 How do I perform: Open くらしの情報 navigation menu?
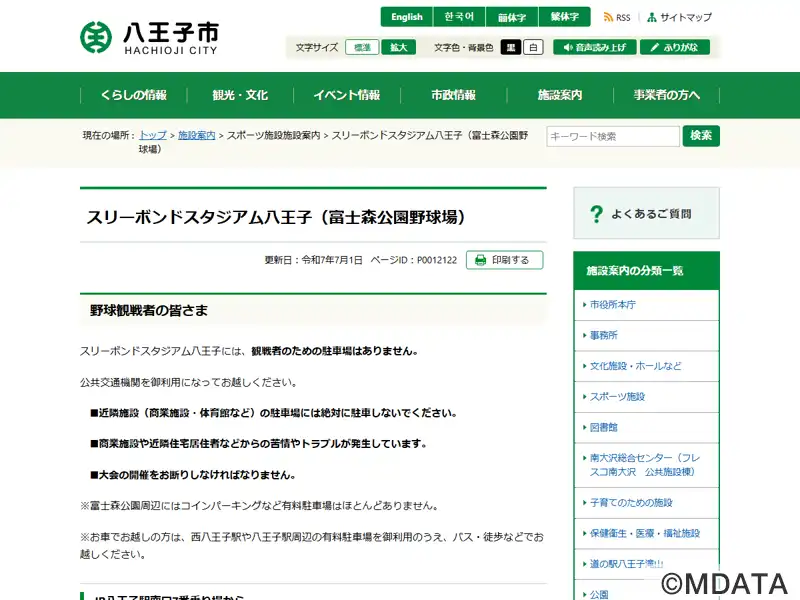(134, 95)
